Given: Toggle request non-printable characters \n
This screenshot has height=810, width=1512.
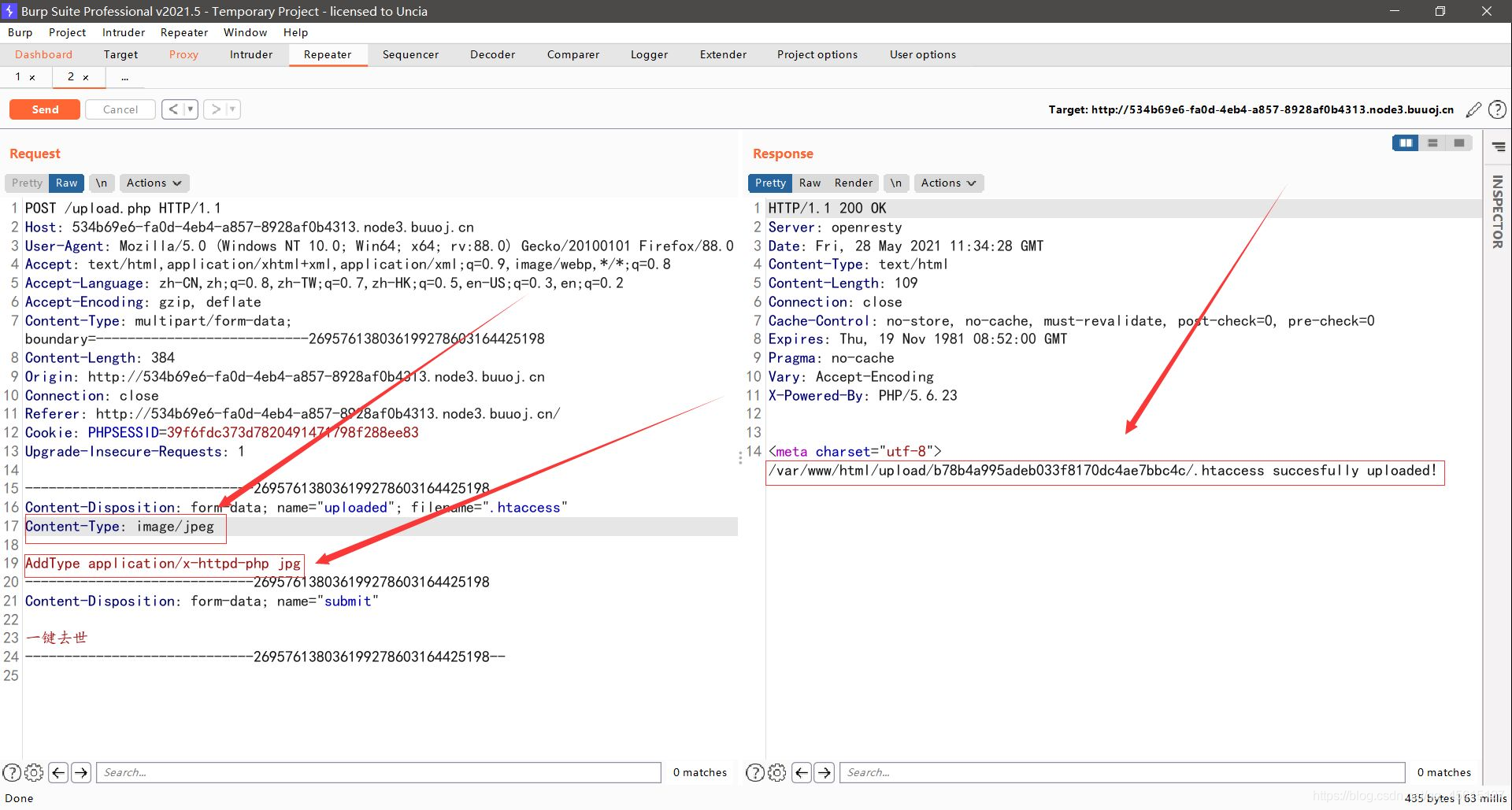Looking at the screenshot, I should [x=102, y=183].
